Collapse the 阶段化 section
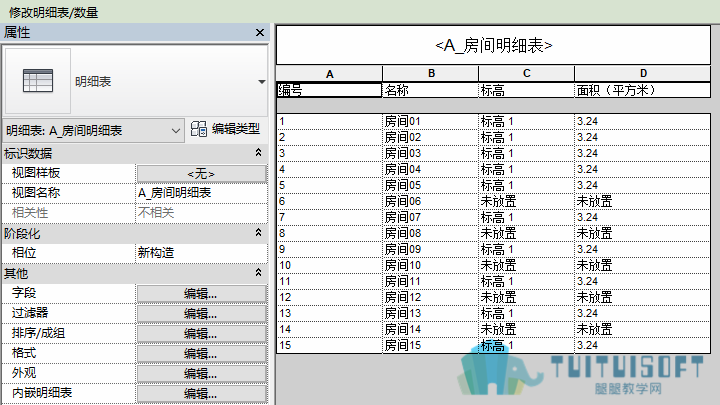The width and height of the screenshot is (720, 405). [259, 233]
